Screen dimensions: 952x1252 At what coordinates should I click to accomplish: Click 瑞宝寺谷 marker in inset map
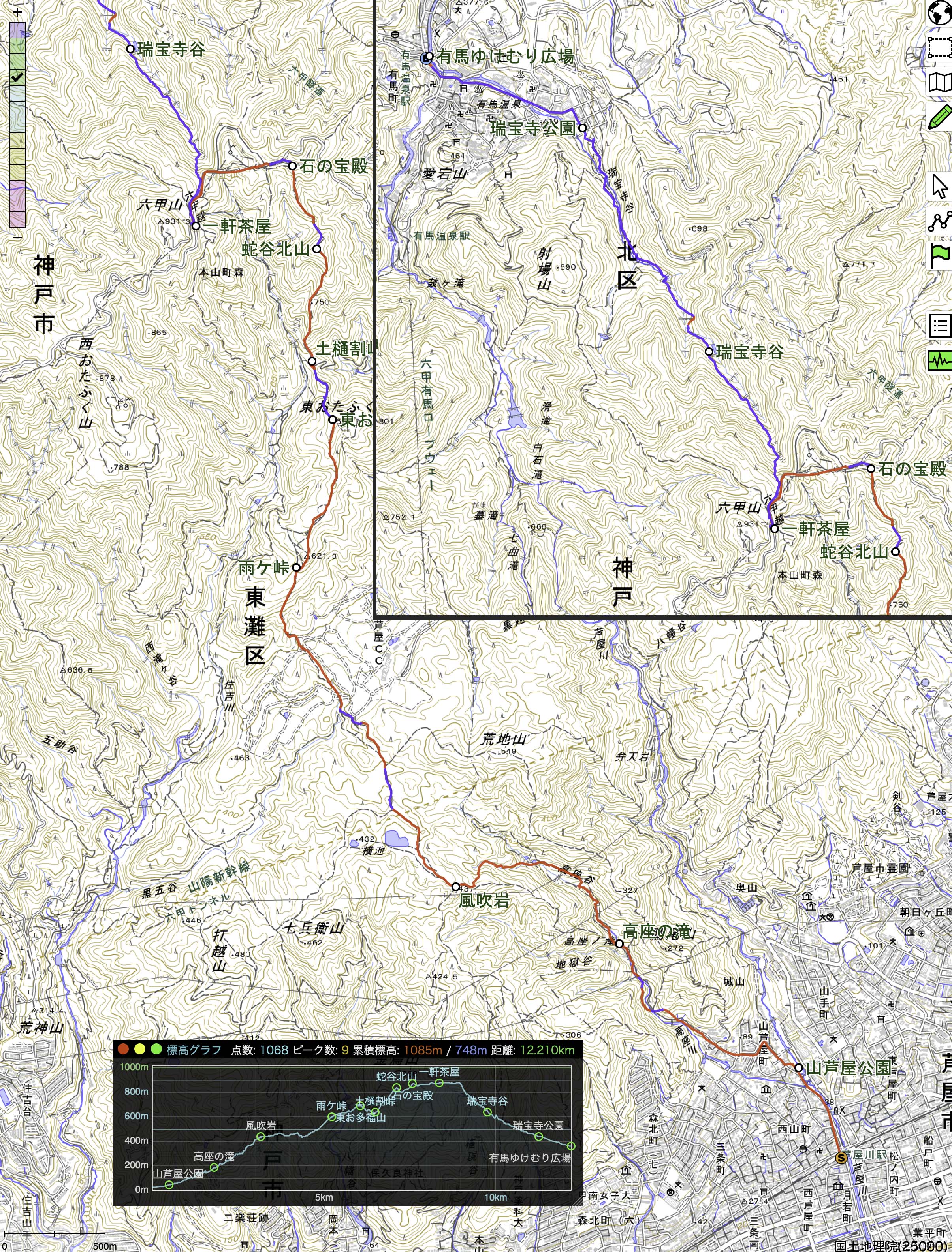pos(708,351)
